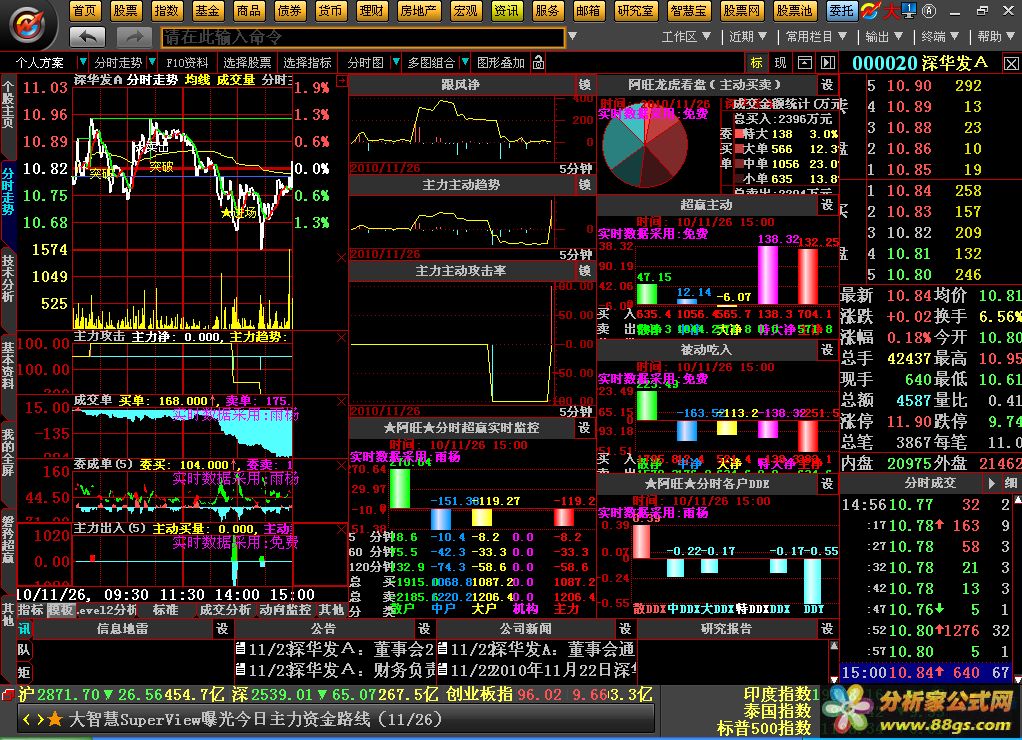The width and height of the screenshot is (1022, 740).
Task: Open the 多图组合 dropdown arrow
Action: coord(465,63)
